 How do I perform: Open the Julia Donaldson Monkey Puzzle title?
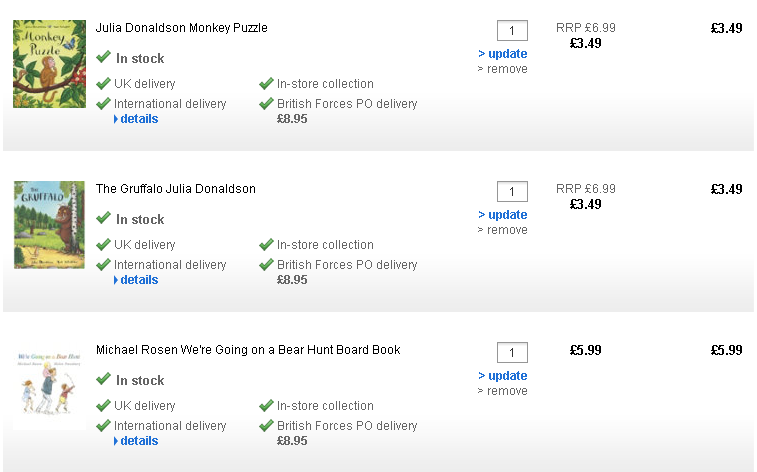coord(181,28)
